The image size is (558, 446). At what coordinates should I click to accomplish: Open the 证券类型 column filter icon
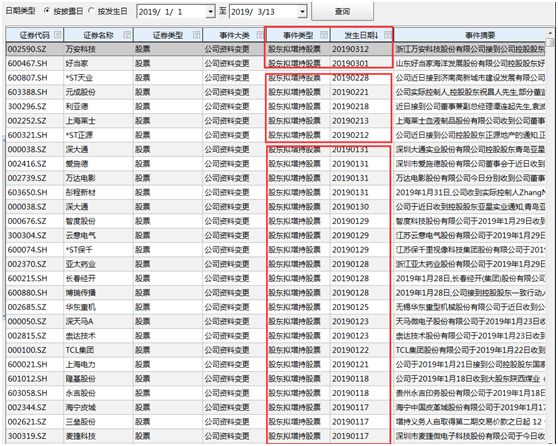click(196, 35)
